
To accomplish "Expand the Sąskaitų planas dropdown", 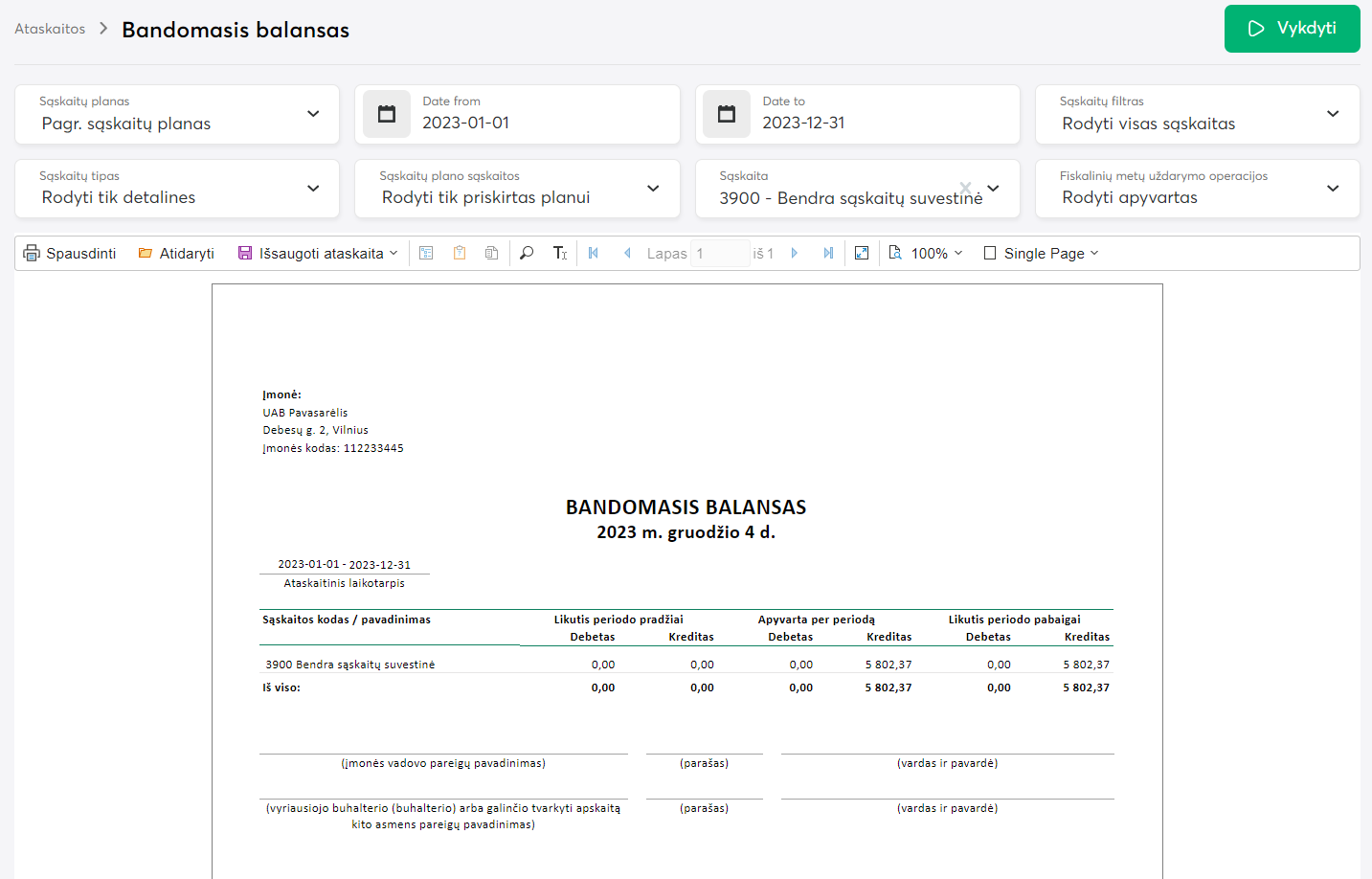I will point(313,114).
